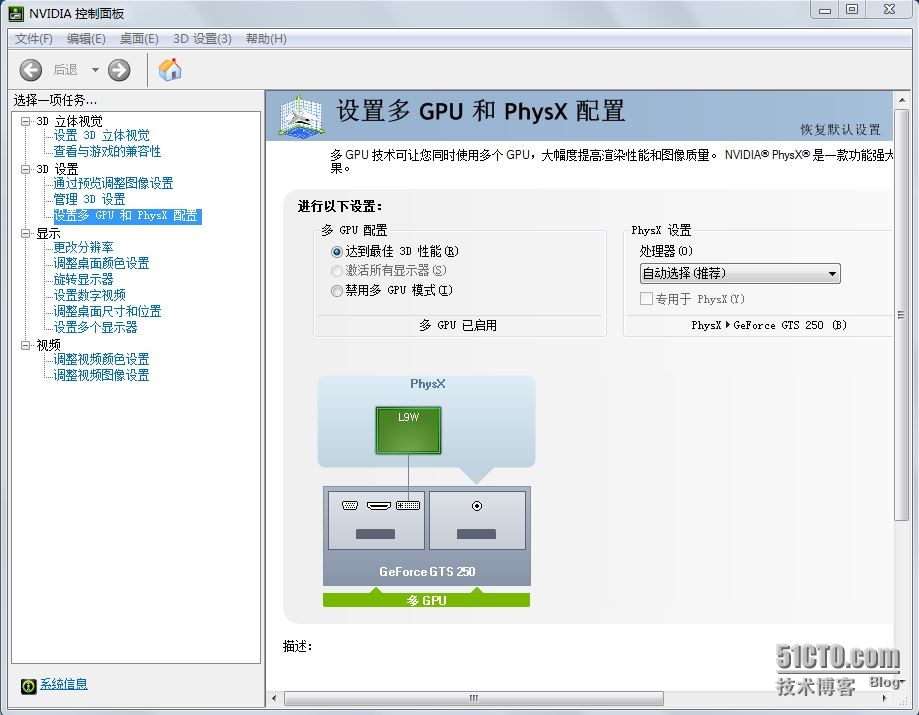Collapse the 3D 设置 tree node
919x715 pixels.
(x=26, y=169)
